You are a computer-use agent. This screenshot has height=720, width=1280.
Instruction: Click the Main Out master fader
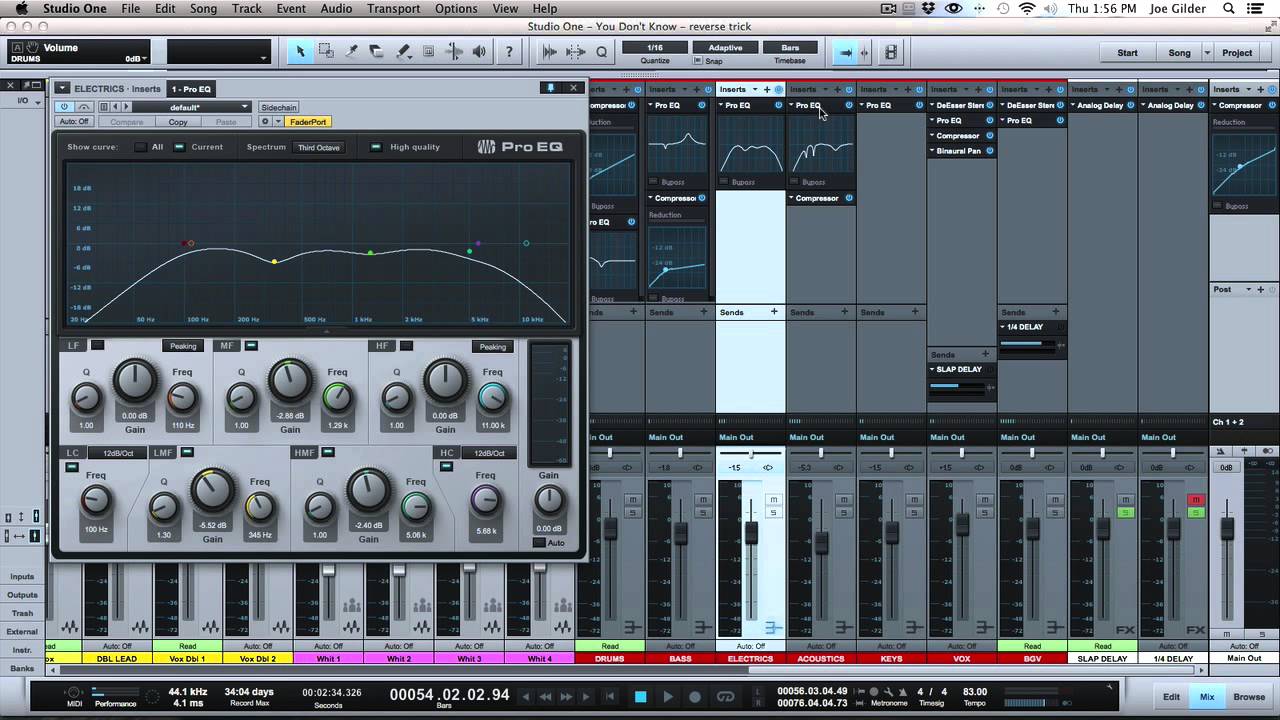pyautogui.click(x=1227, y=527)
